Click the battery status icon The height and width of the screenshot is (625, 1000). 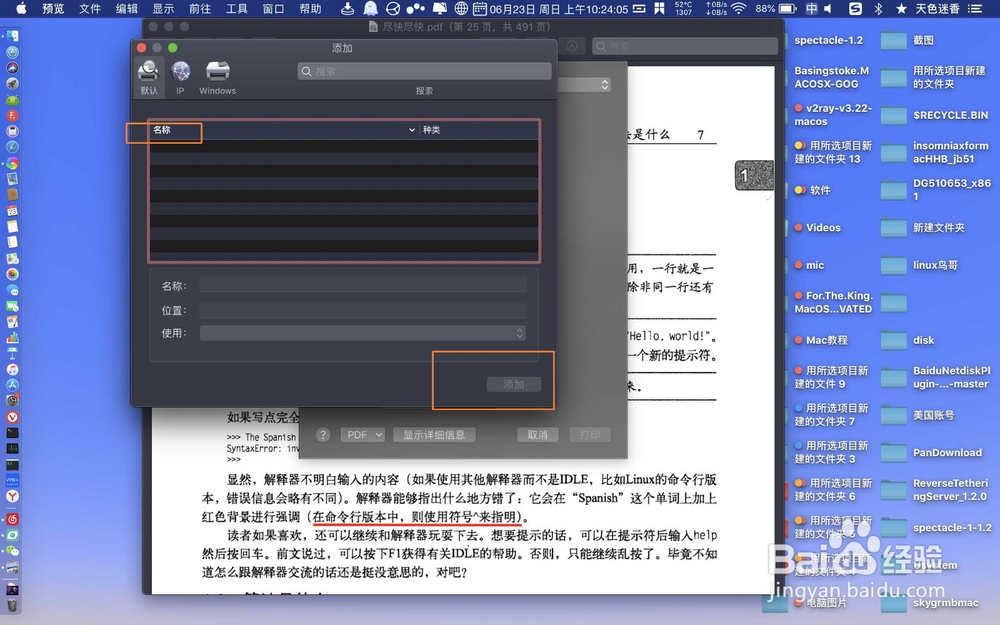[x=788, y=8]
